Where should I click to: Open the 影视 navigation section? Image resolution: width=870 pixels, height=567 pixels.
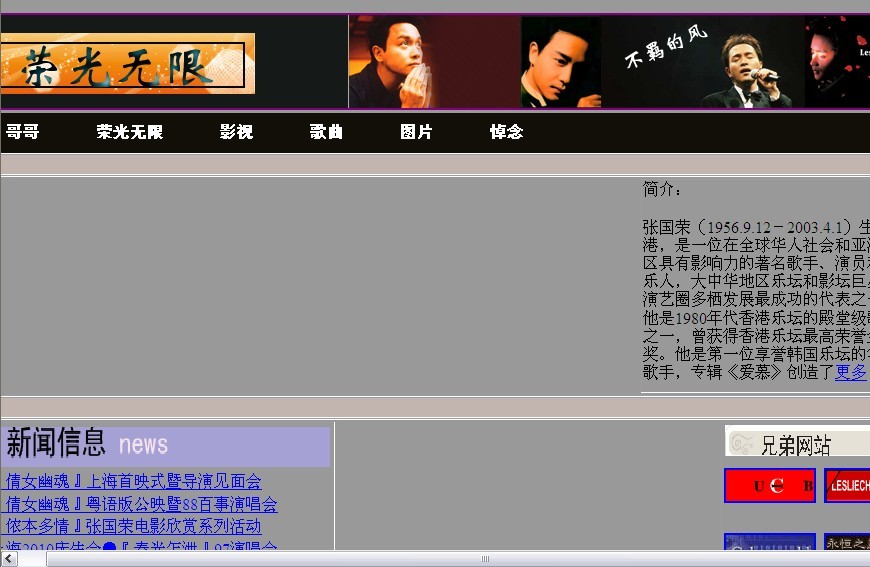(236, 132)
